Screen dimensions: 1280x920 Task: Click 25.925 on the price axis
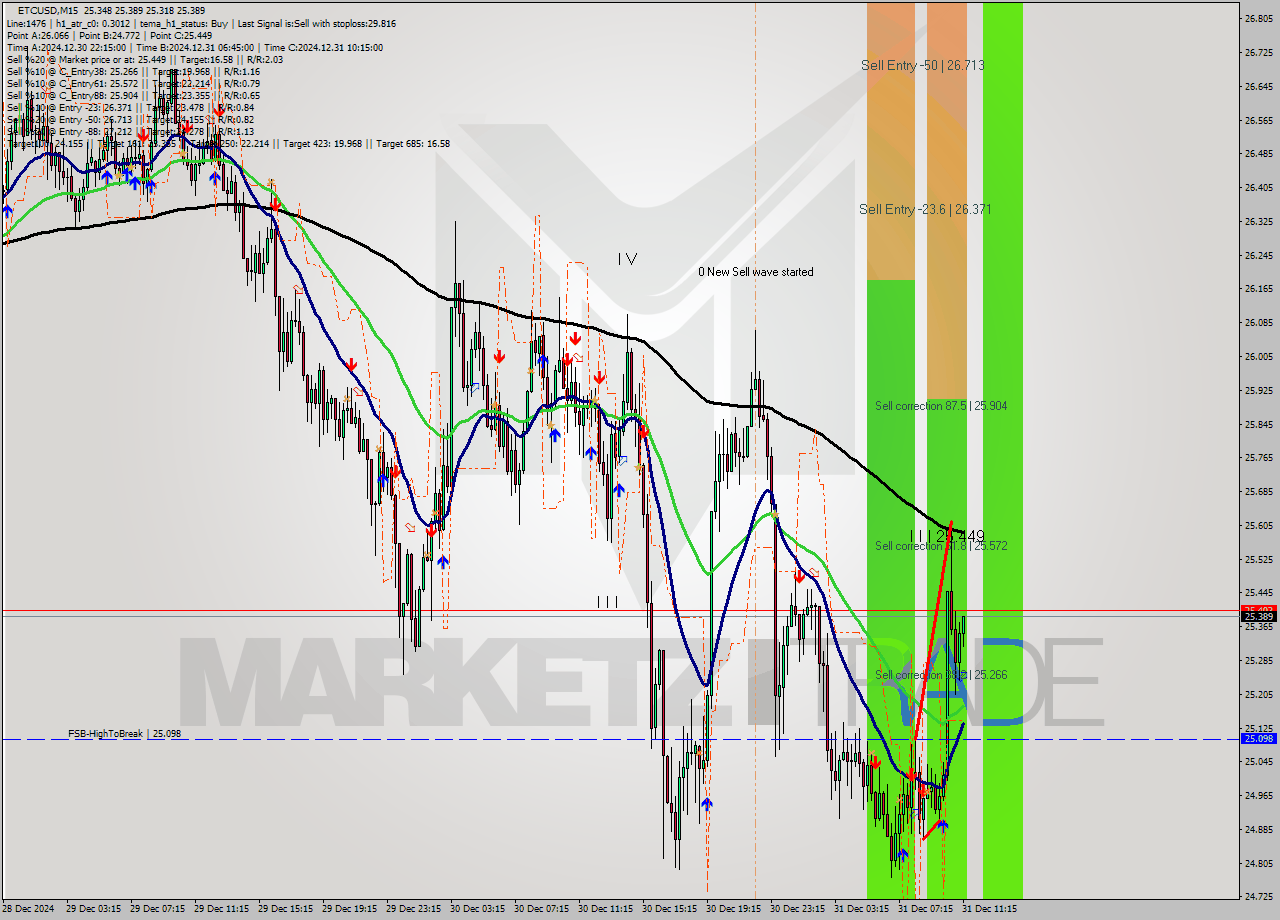[x=1258, y=390]
